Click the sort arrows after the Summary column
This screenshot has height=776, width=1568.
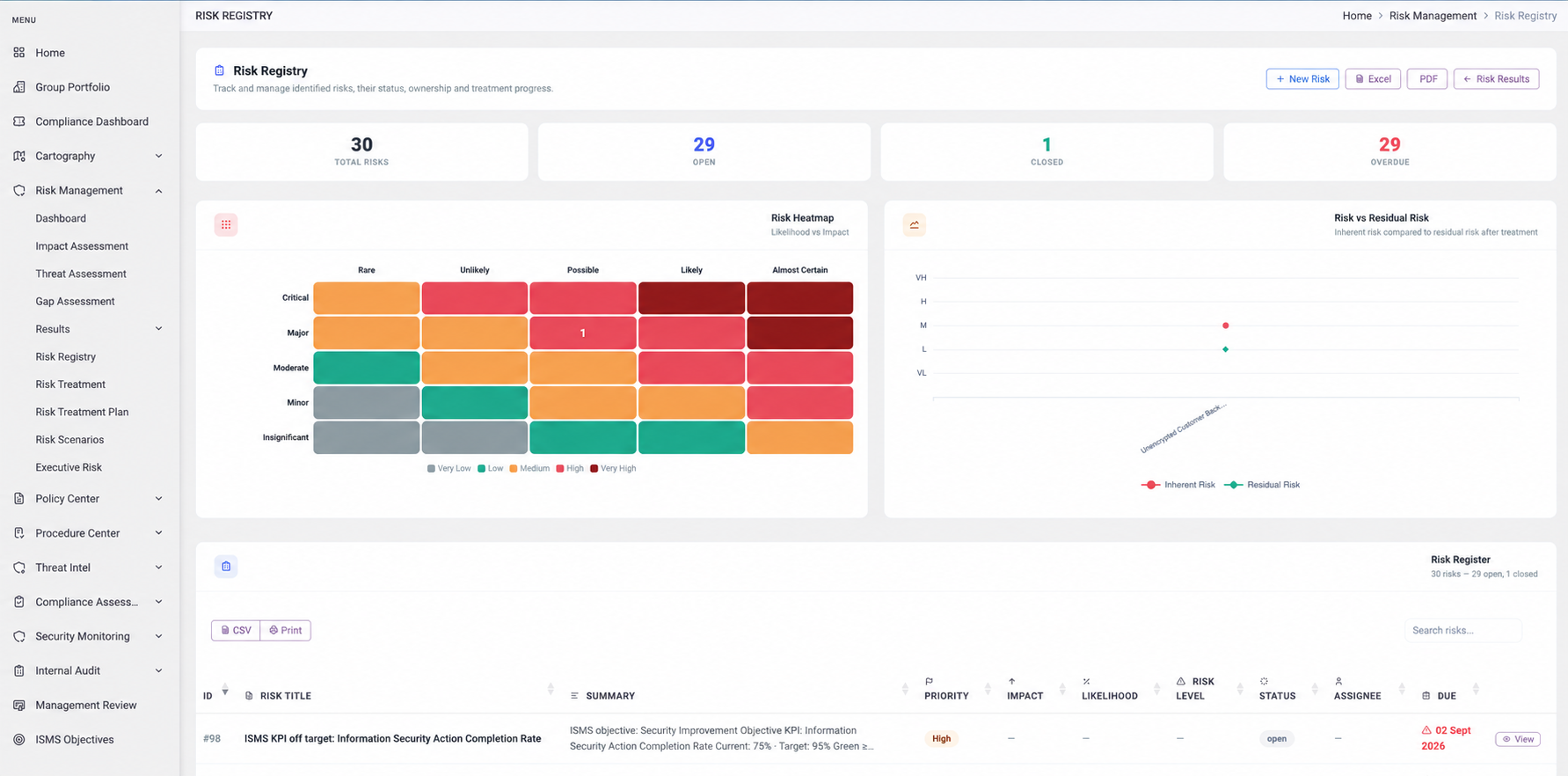[x=905, y=689]
